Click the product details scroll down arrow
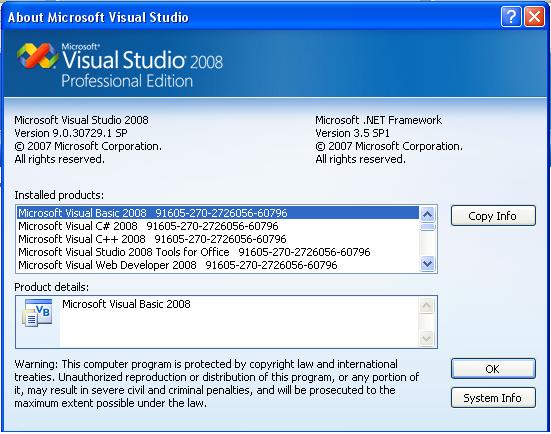 pyautogui.click(x=426, y=339)
